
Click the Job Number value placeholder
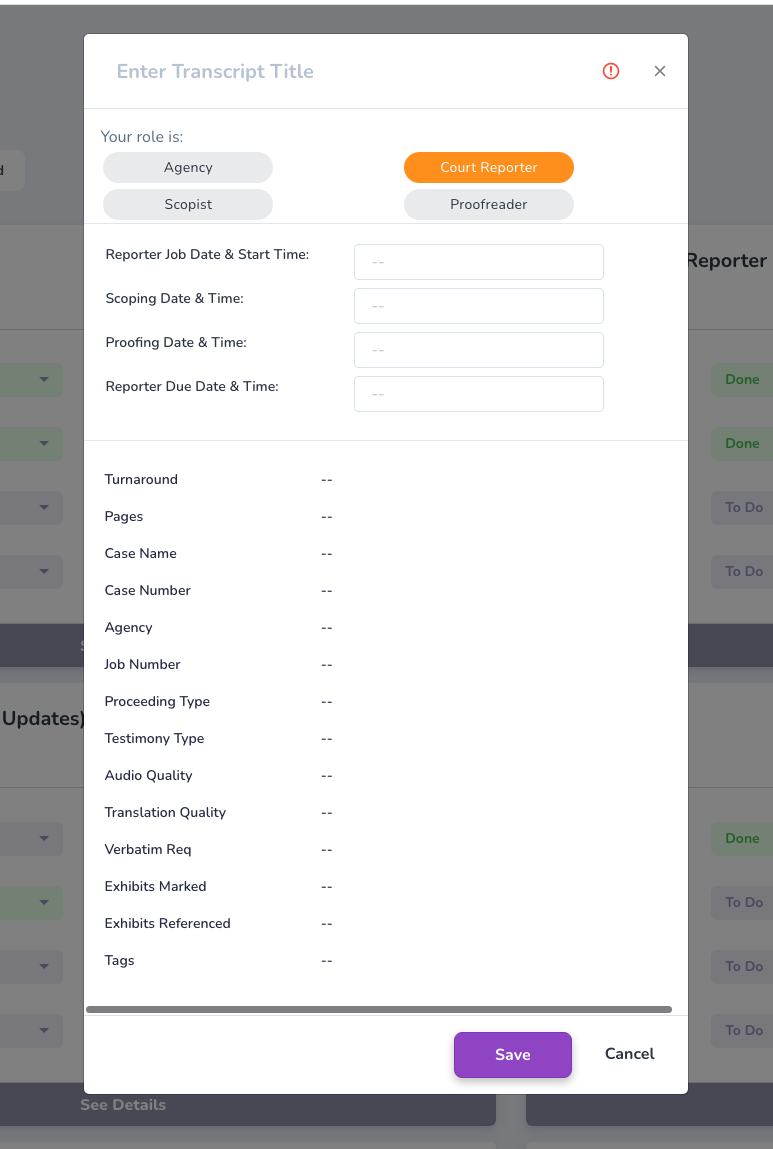pos(327,665)
